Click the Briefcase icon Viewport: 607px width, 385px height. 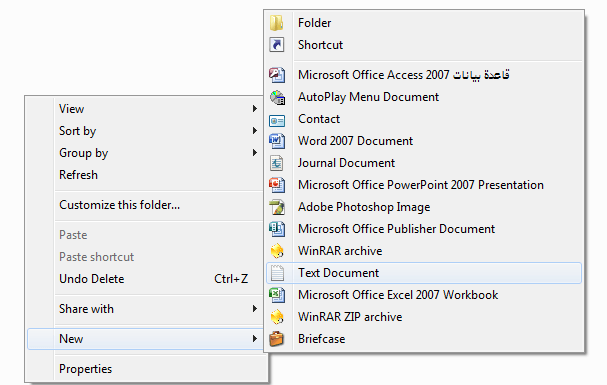(276, 339)
